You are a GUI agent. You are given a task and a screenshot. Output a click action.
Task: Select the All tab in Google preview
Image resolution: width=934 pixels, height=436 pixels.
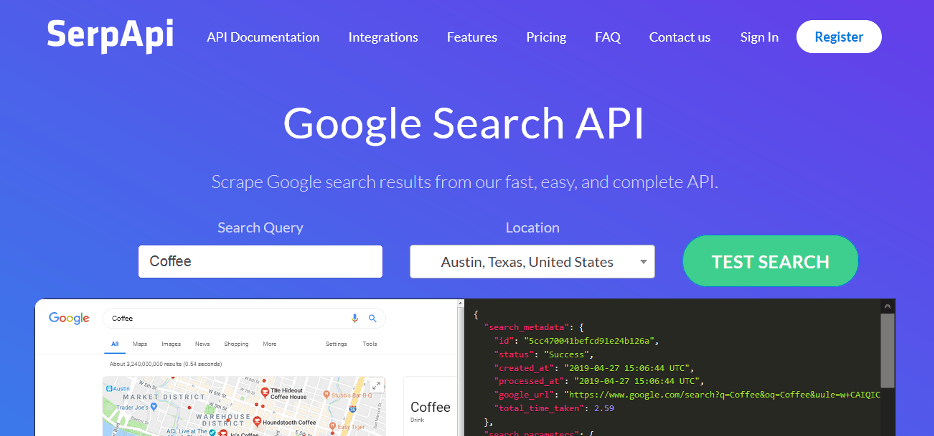click(x=115, y=344)
